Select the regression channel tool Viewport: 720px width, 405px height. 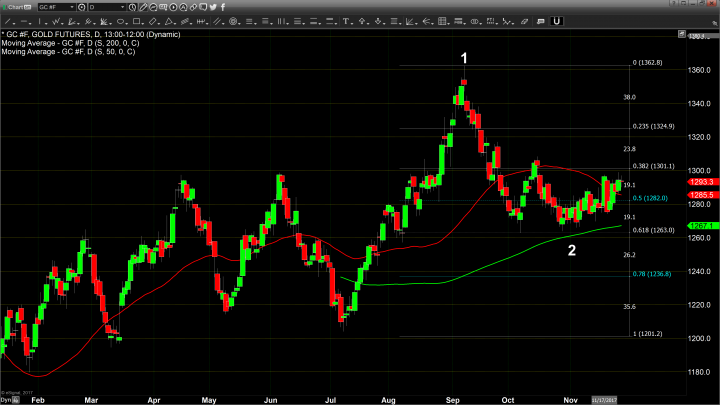pos(185,22)
